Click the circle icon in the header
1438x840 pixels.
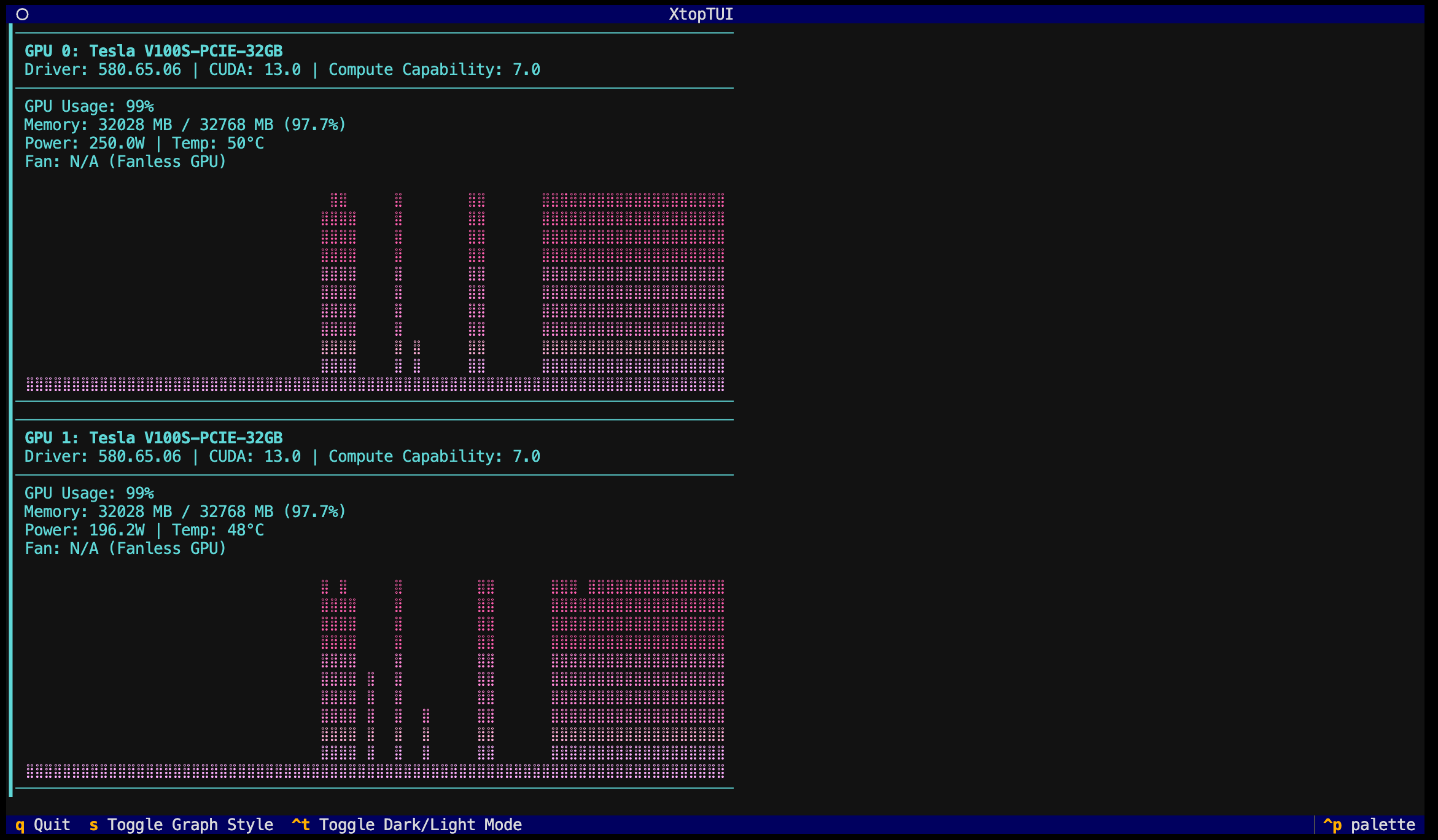(22, 14)
